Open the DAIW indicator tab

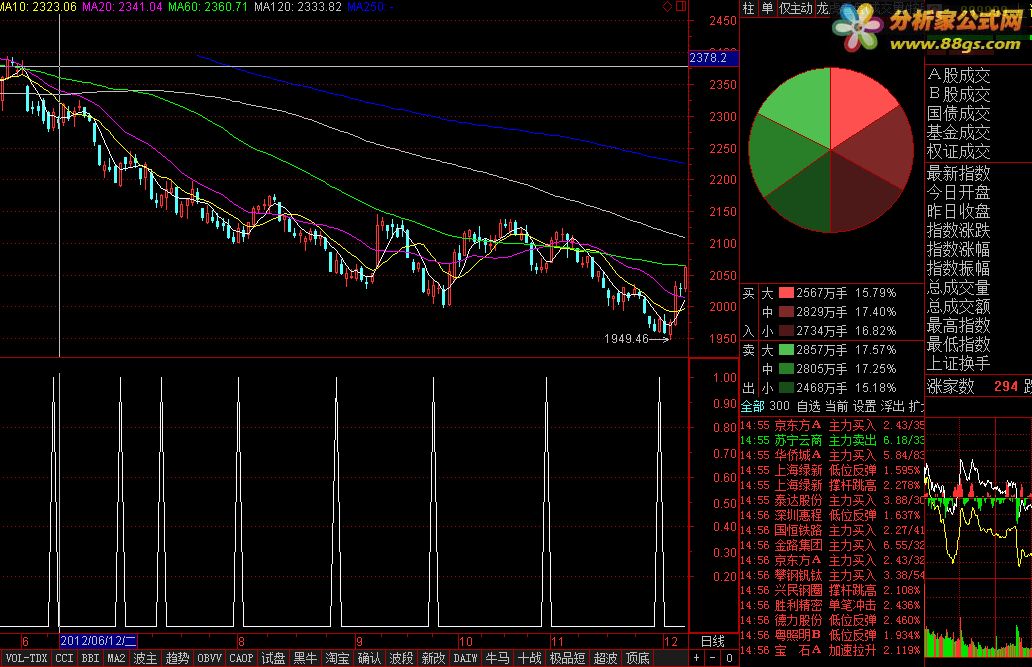point(465,658)
